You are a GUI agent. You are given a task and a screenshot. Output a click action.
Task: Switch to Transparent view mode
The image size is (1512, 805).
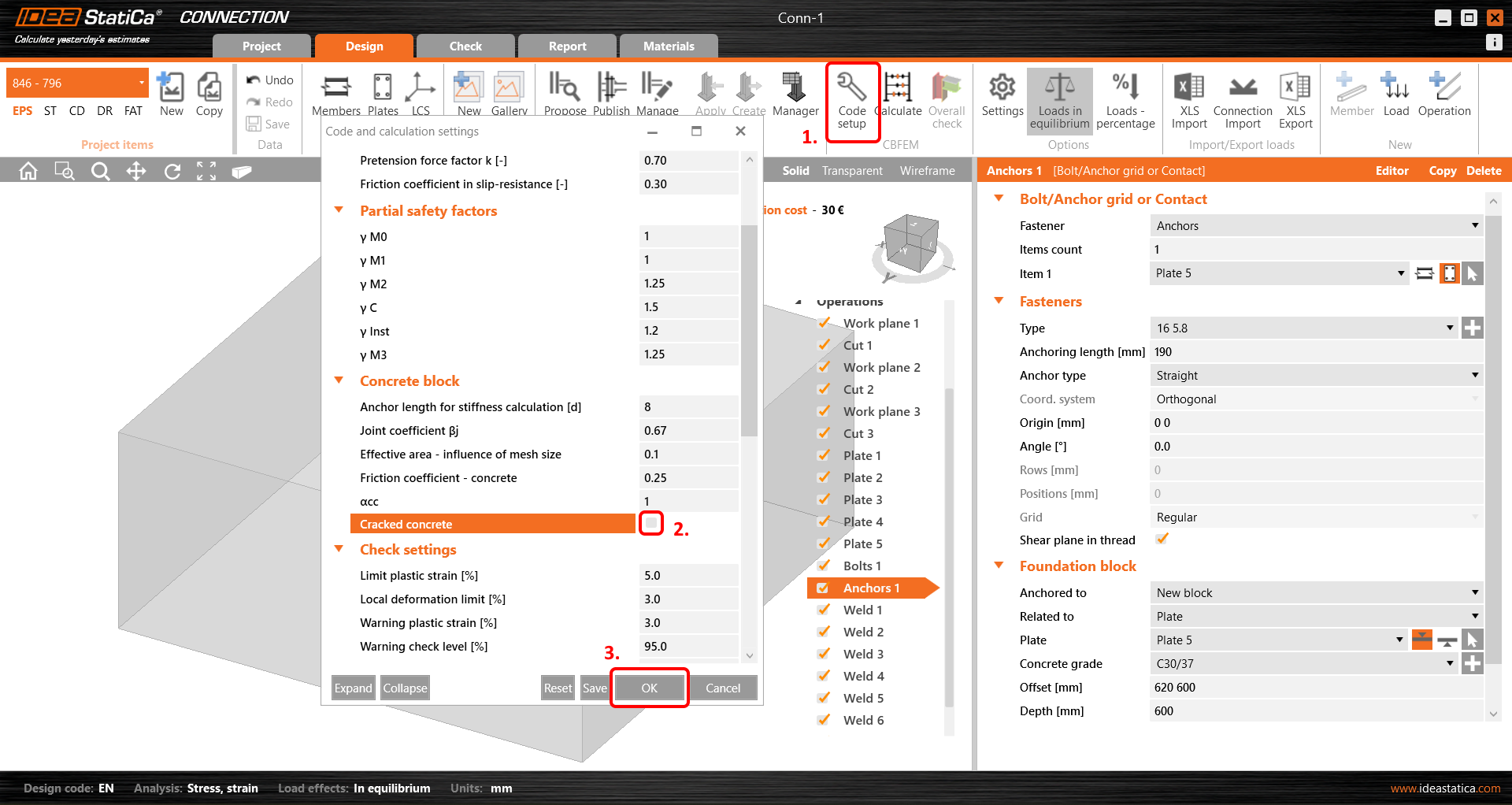coord(852,171)
